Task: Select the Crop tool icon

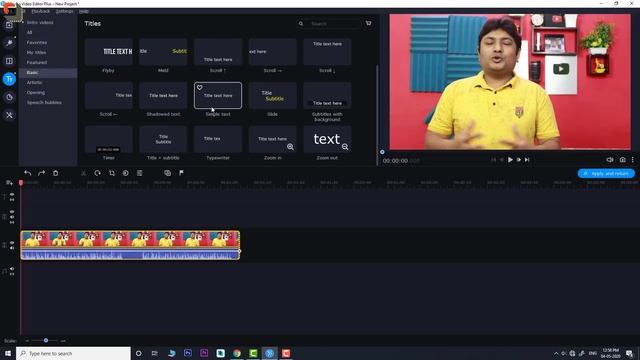Action: pos(112,173)
